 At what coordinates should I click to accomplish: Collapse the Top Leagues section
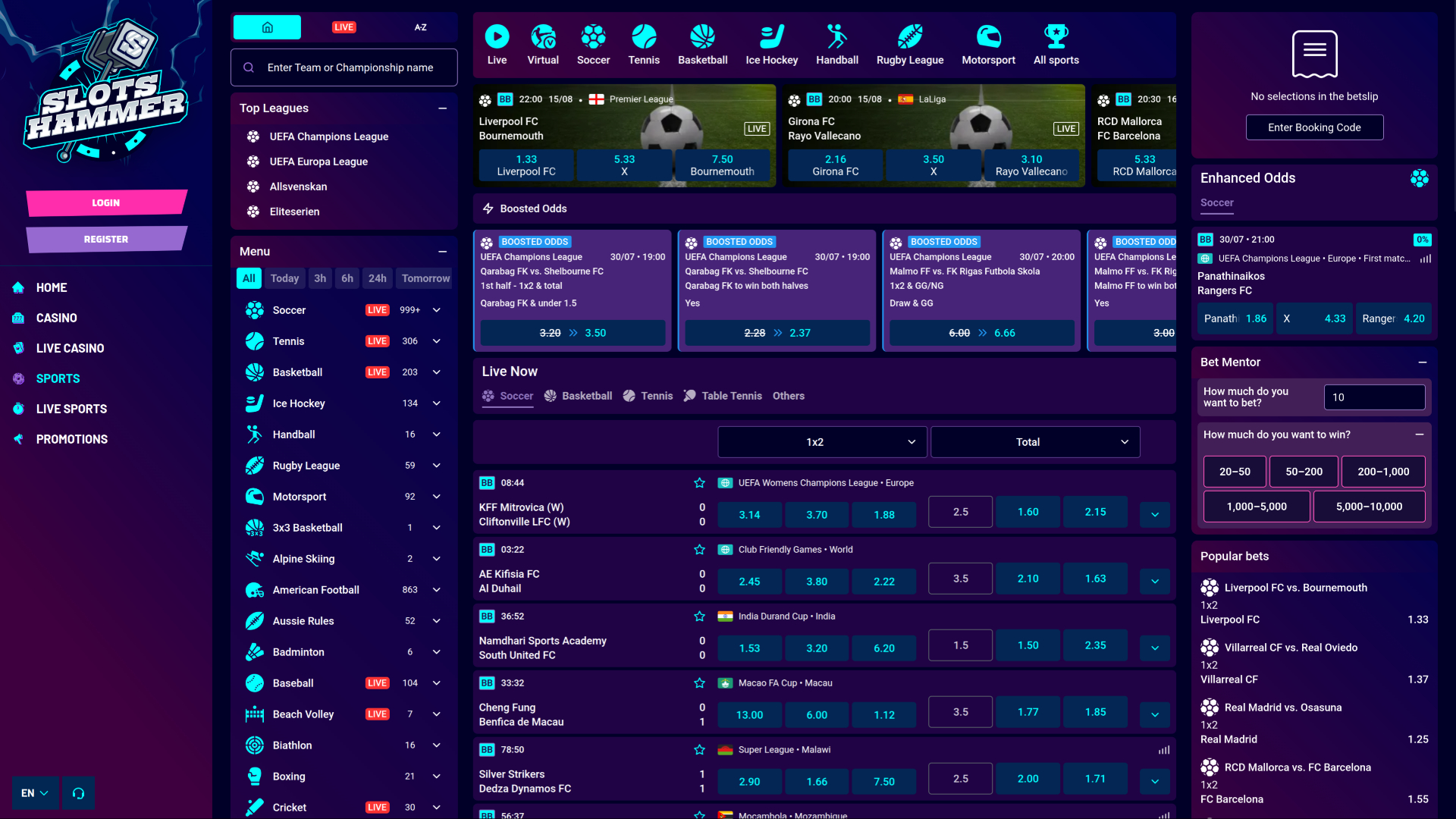point(443,108)
